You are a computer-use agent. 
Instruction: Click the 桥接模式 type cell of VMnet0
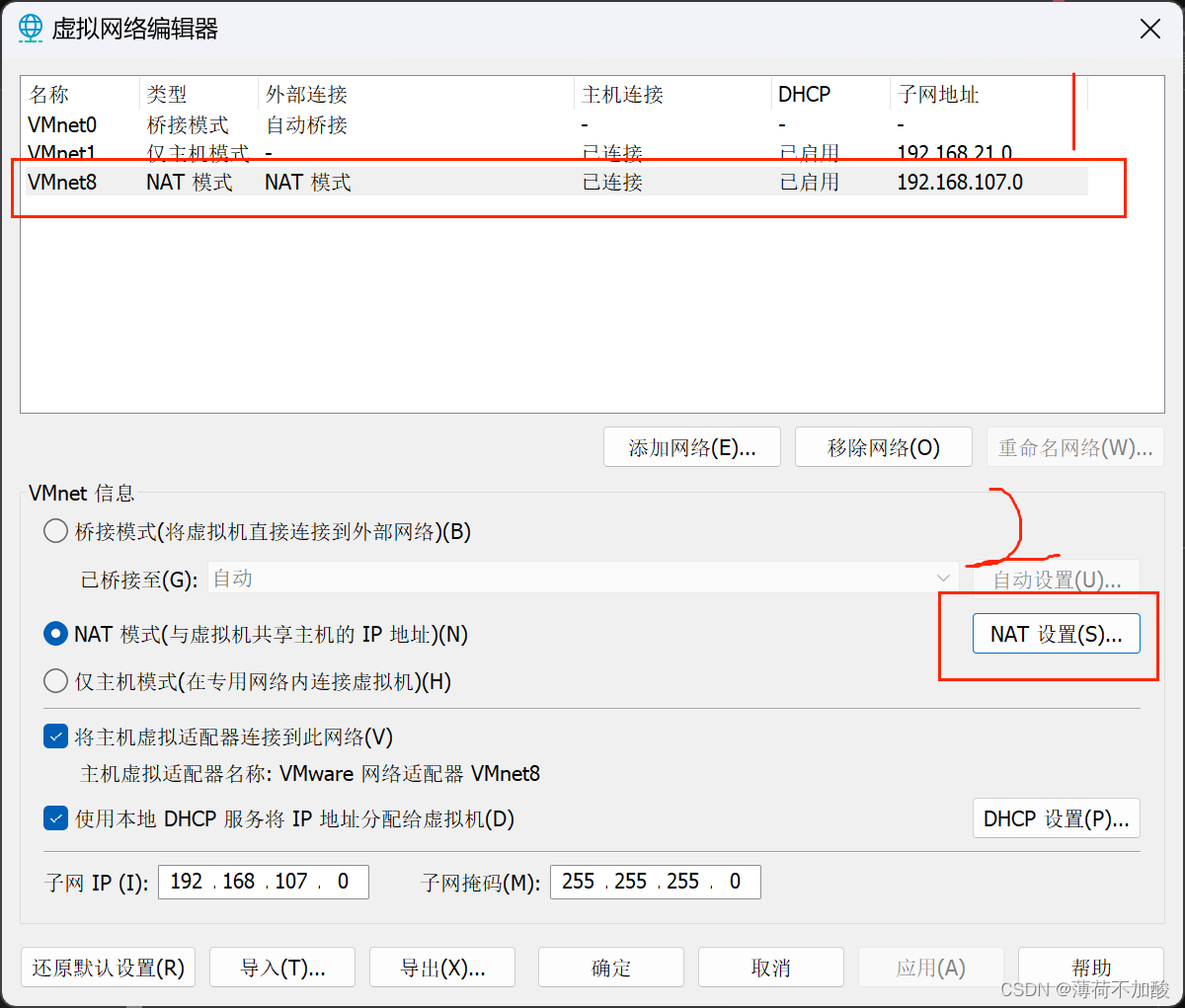(188, 124)
